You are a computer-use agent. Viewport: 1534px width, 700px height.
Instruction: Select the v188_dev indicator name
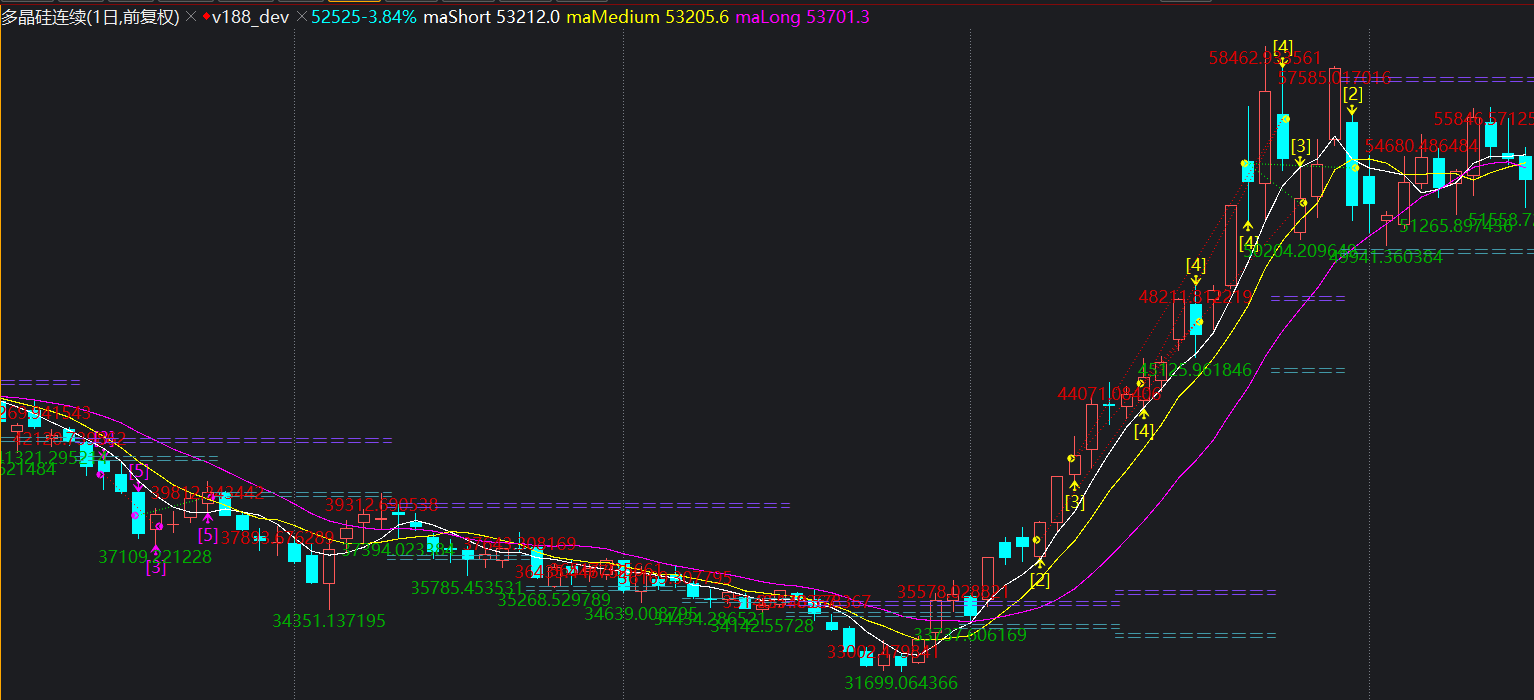[251, 17]
